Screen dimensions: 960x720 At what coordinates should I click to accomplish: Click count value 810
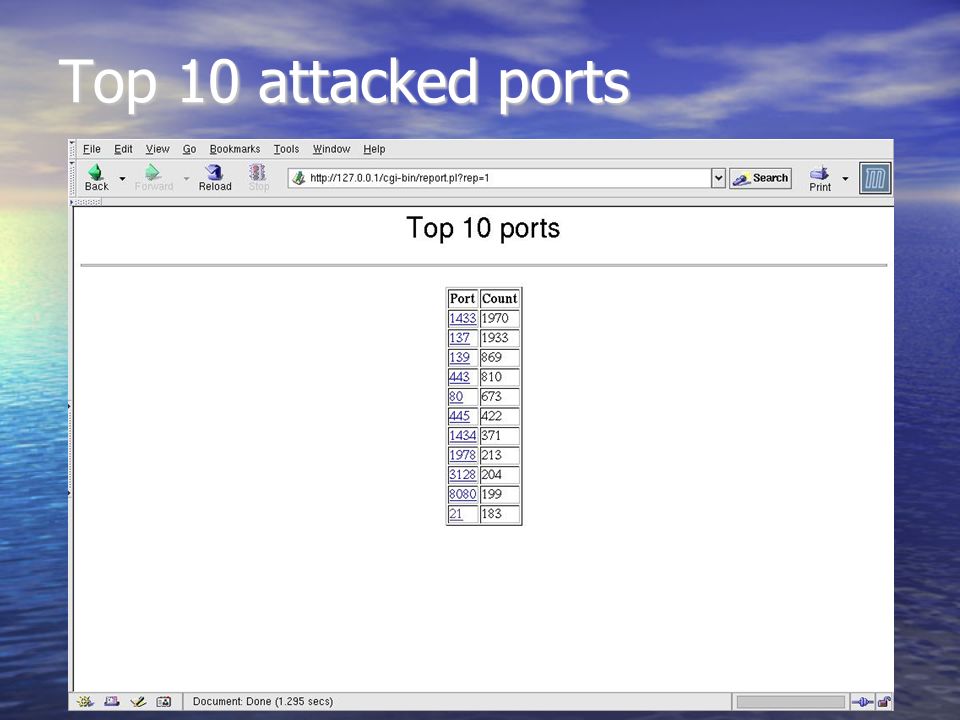tap(492, 377)
